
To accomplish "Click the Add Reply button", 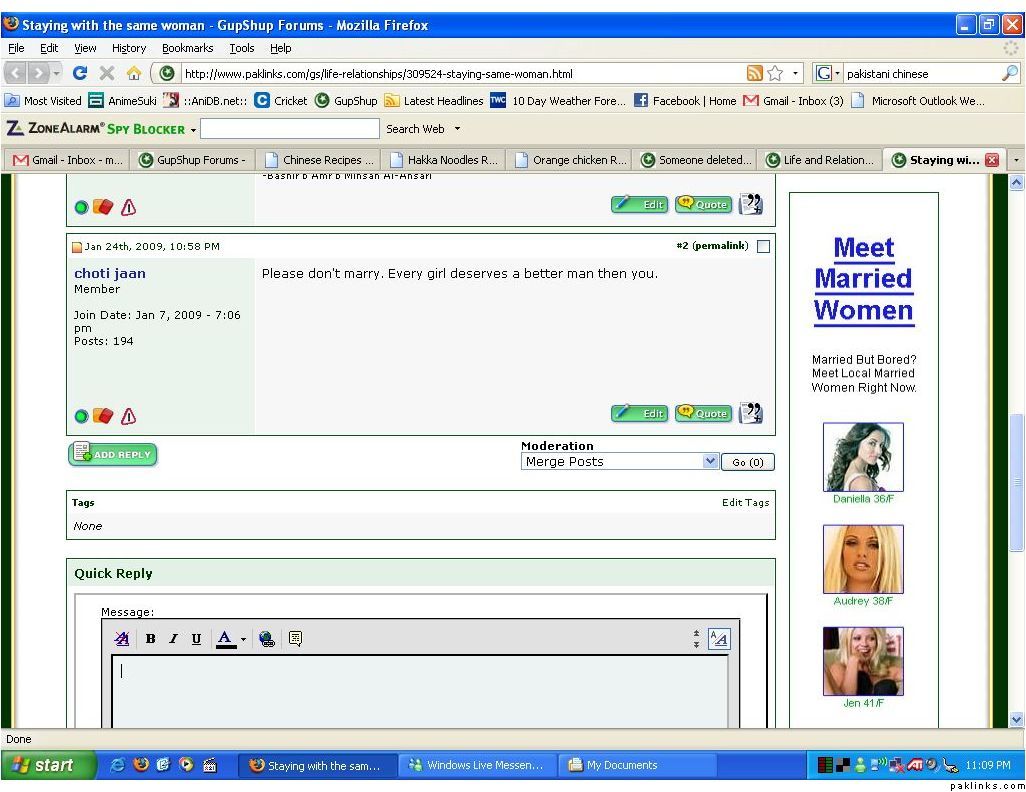I will point(112,455).
